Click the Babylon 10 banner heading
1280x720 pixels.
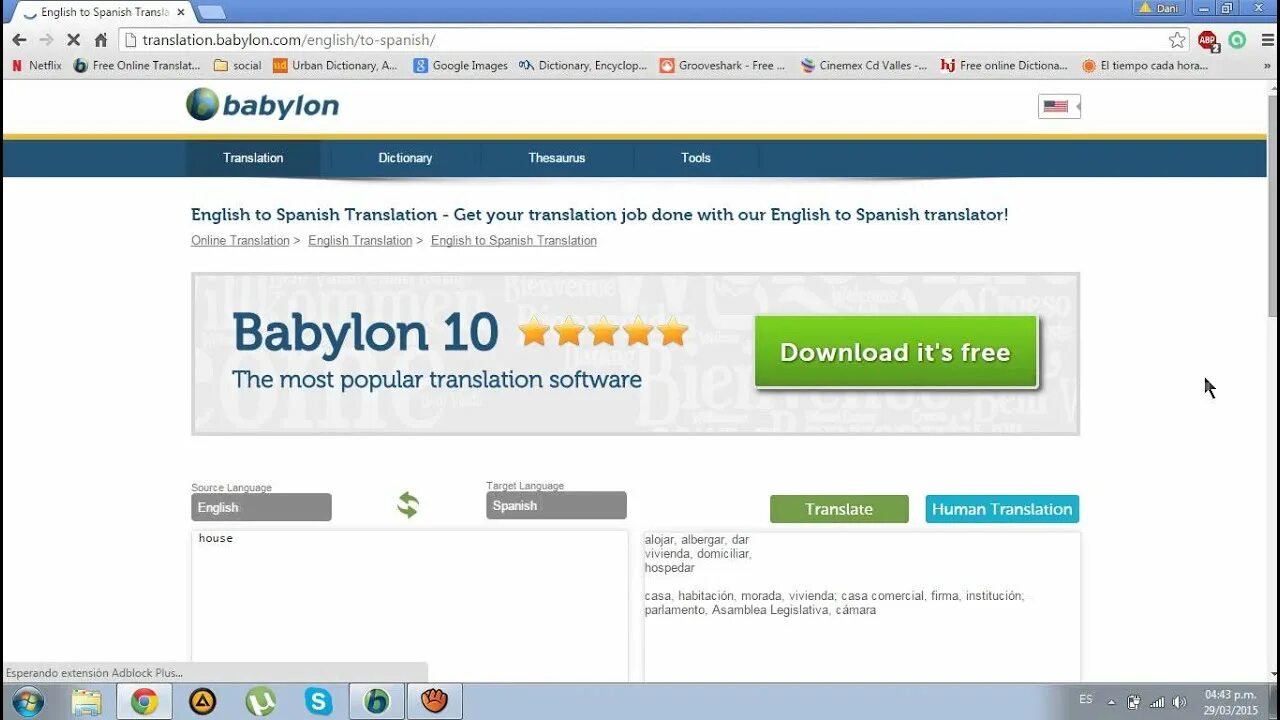pyautogui.click(x=365, y=333)
